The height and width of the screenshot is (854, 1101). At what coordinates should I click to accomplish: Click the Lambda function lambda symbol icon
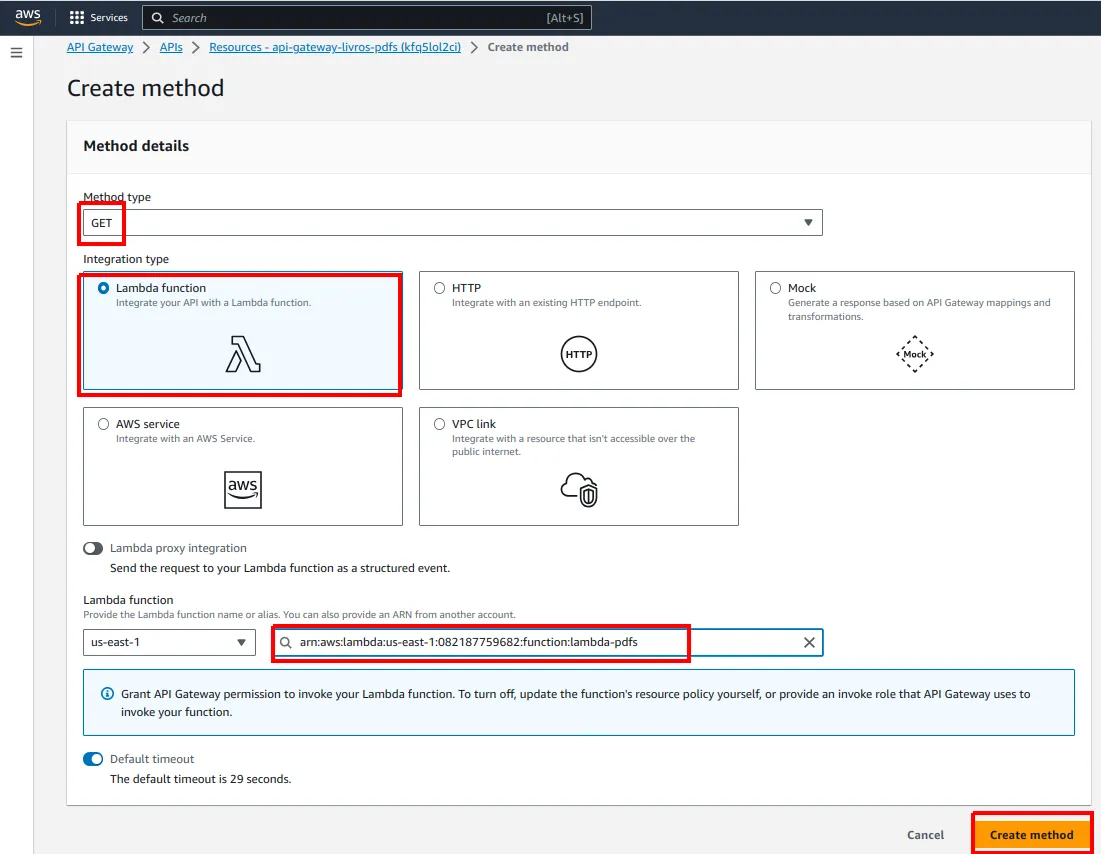[243, 354]
